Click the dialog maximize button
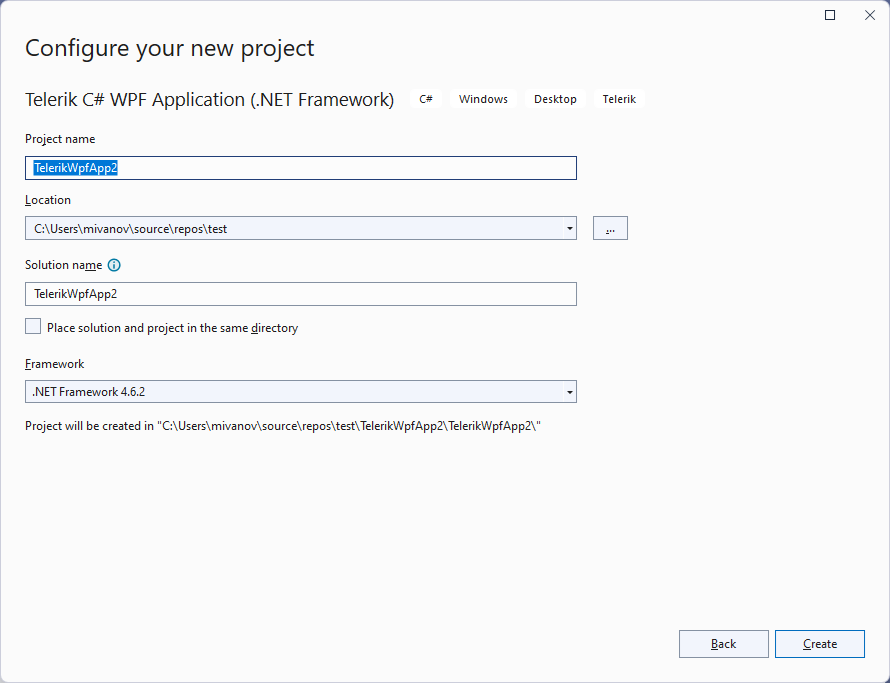This screenshot has width=890, height=683. 830,15
